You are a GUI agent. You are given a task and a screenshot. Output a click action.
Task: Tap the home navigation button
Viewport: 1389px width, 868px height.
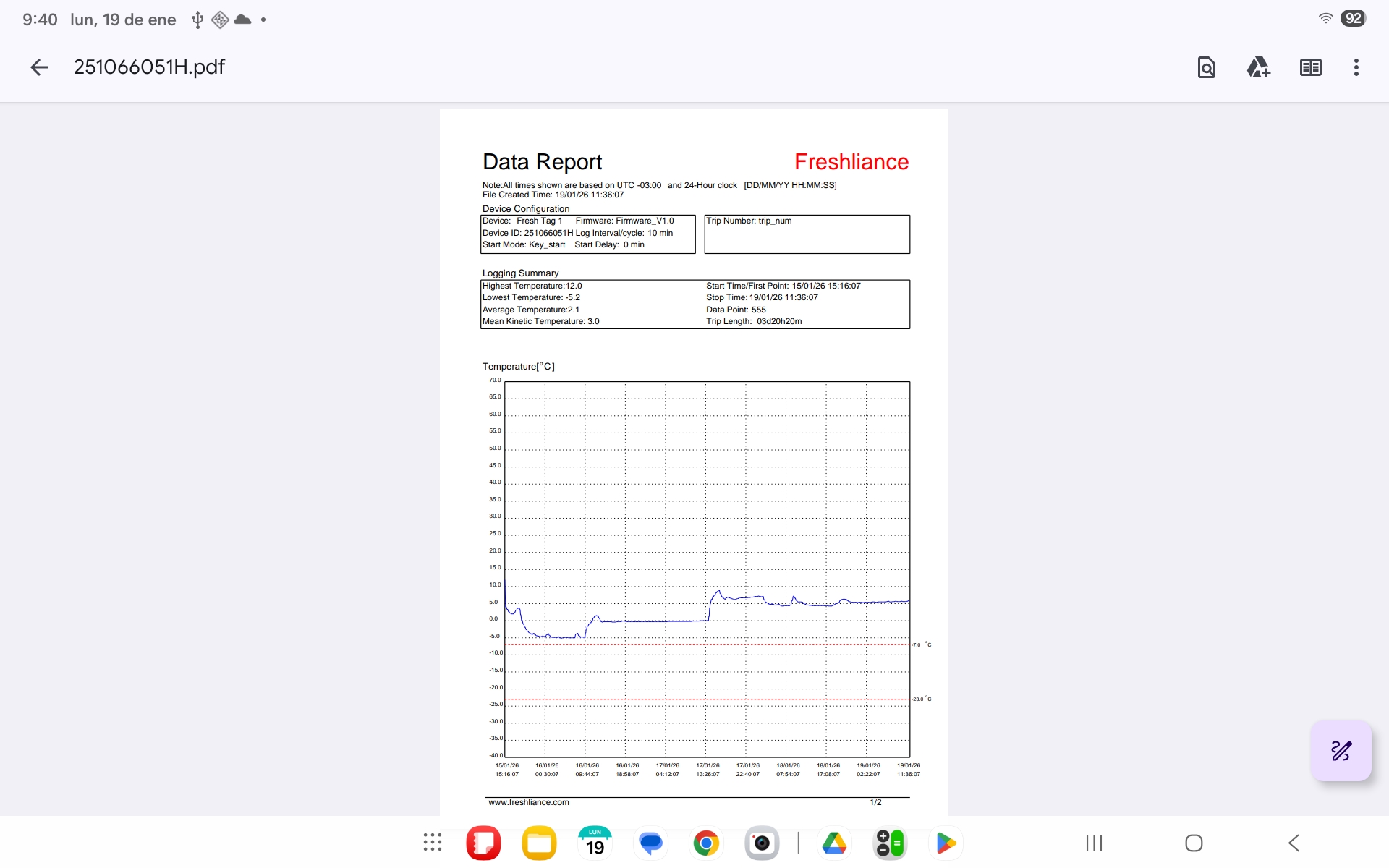point(1194,843)
